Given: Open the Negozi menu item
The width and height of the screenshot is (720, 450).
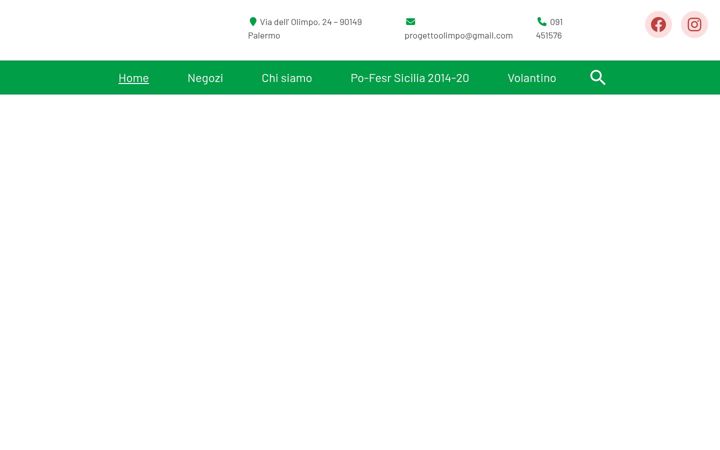Looking at the screenshot, I should click(x=205, y=78).
